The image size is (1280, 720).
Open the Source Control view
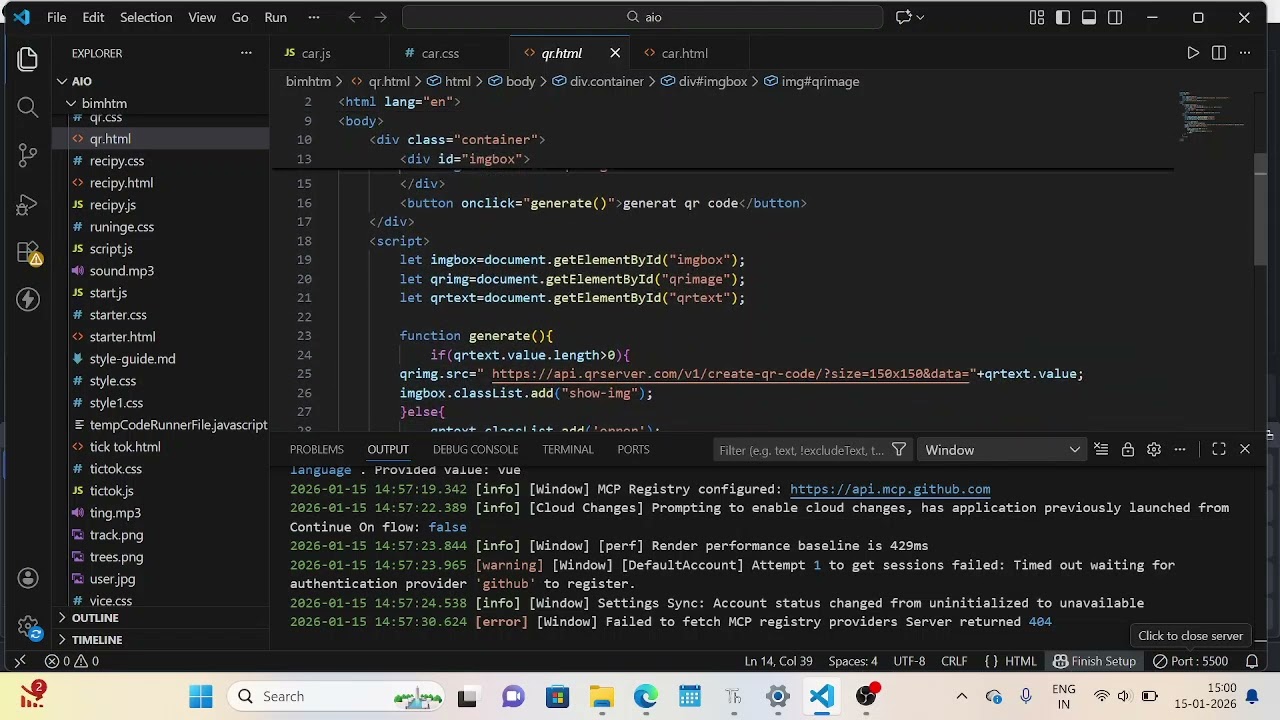28,155
